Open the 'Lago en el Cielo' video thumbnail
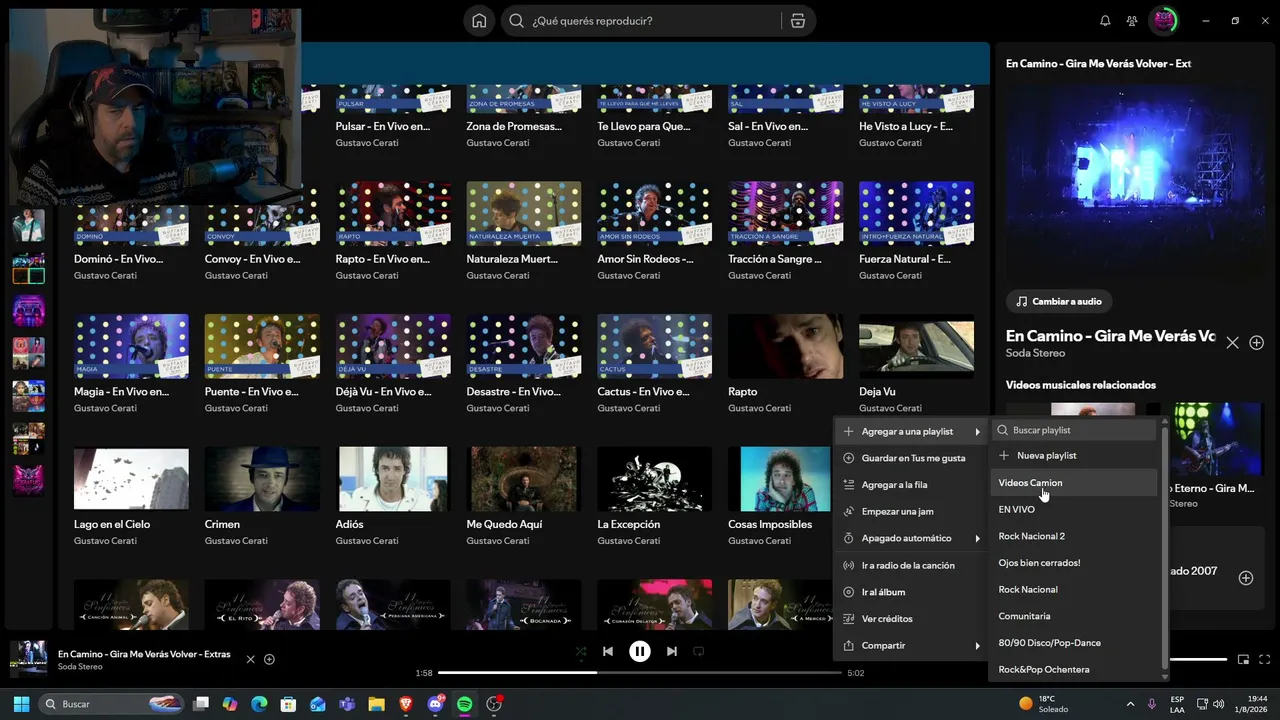Image resolution: width=1280 pixels, height=720 pixels. [131, 478]
